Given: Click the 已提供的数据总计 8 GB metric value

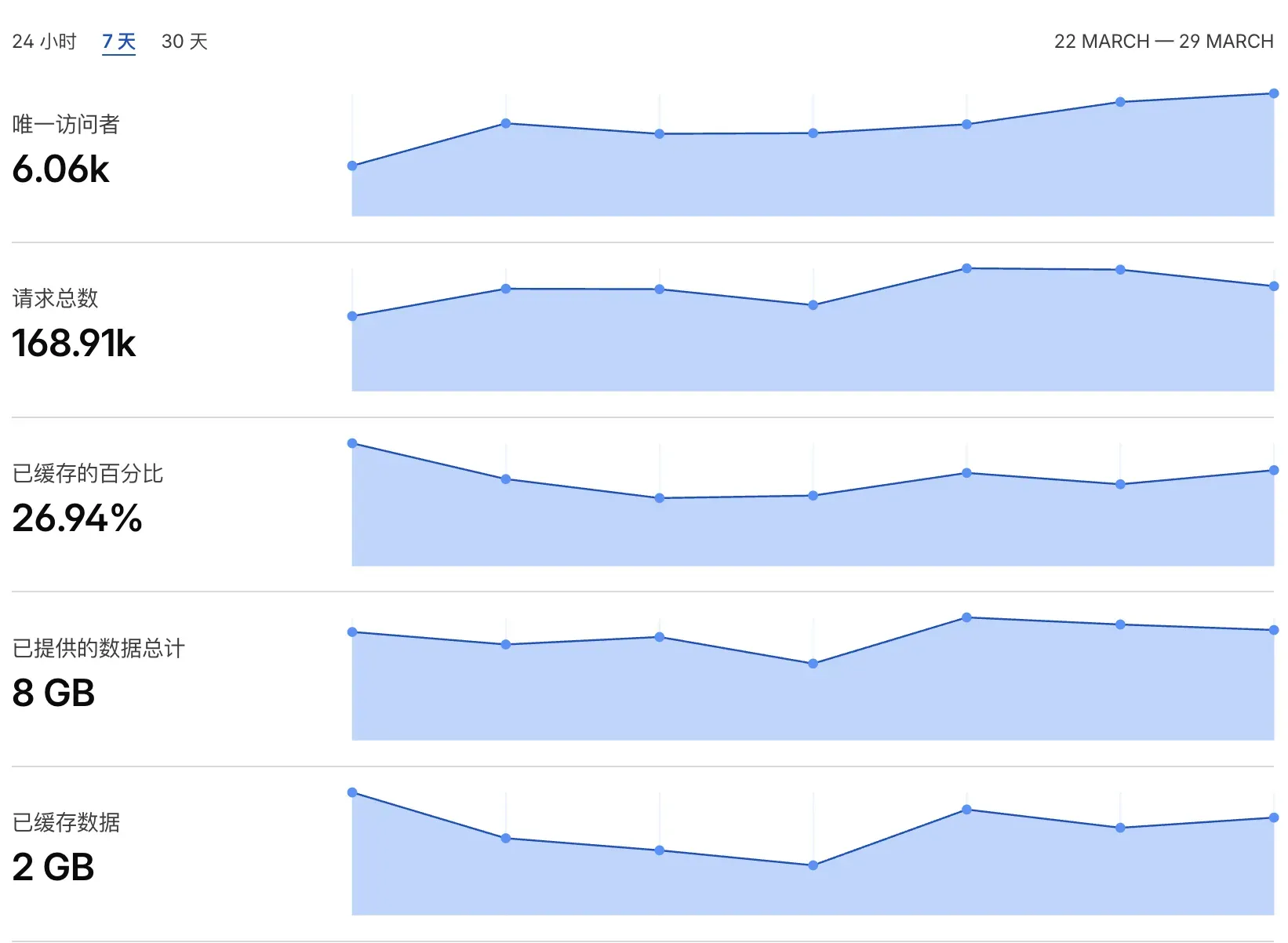Looking at the screenshot, I should [53, 694].
